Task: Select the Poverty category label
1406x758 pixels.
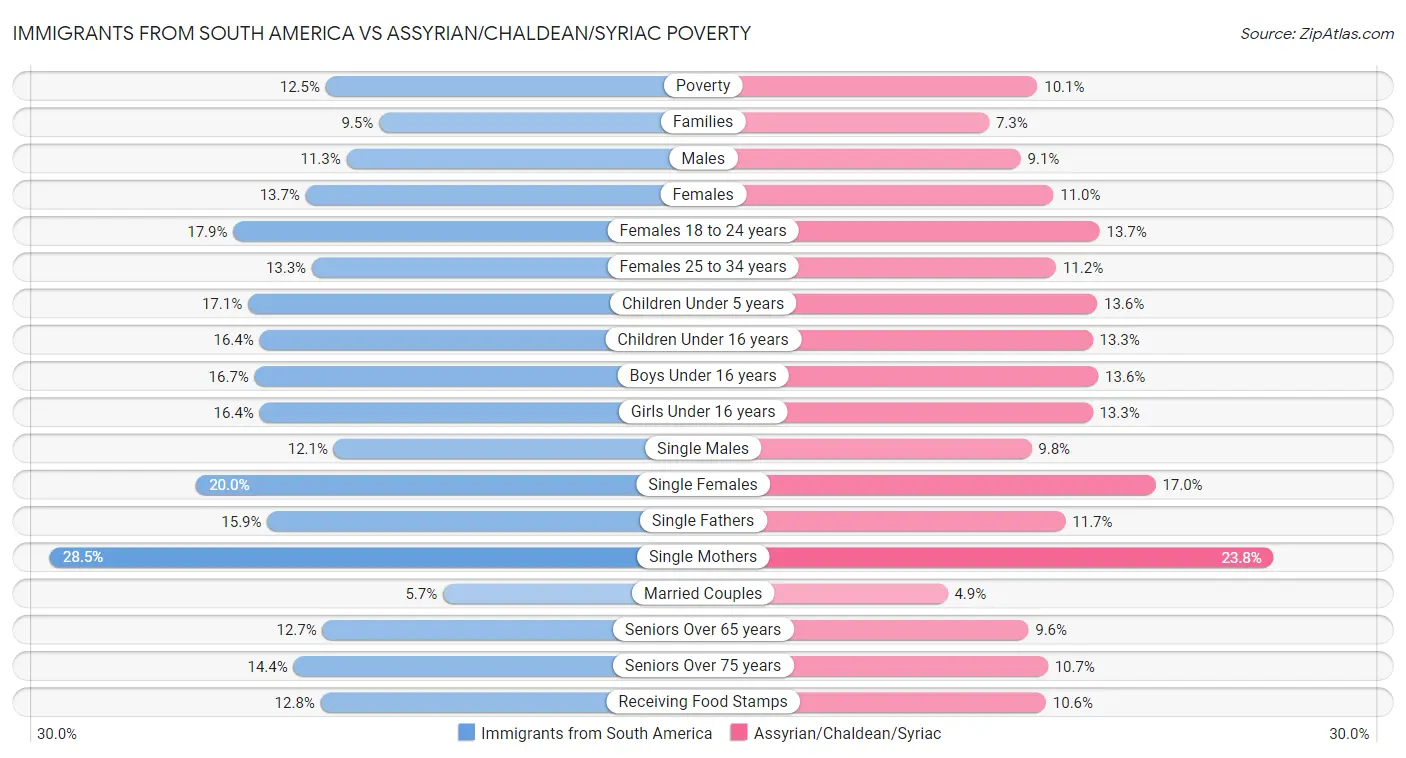Action: [x=703, y=86]
